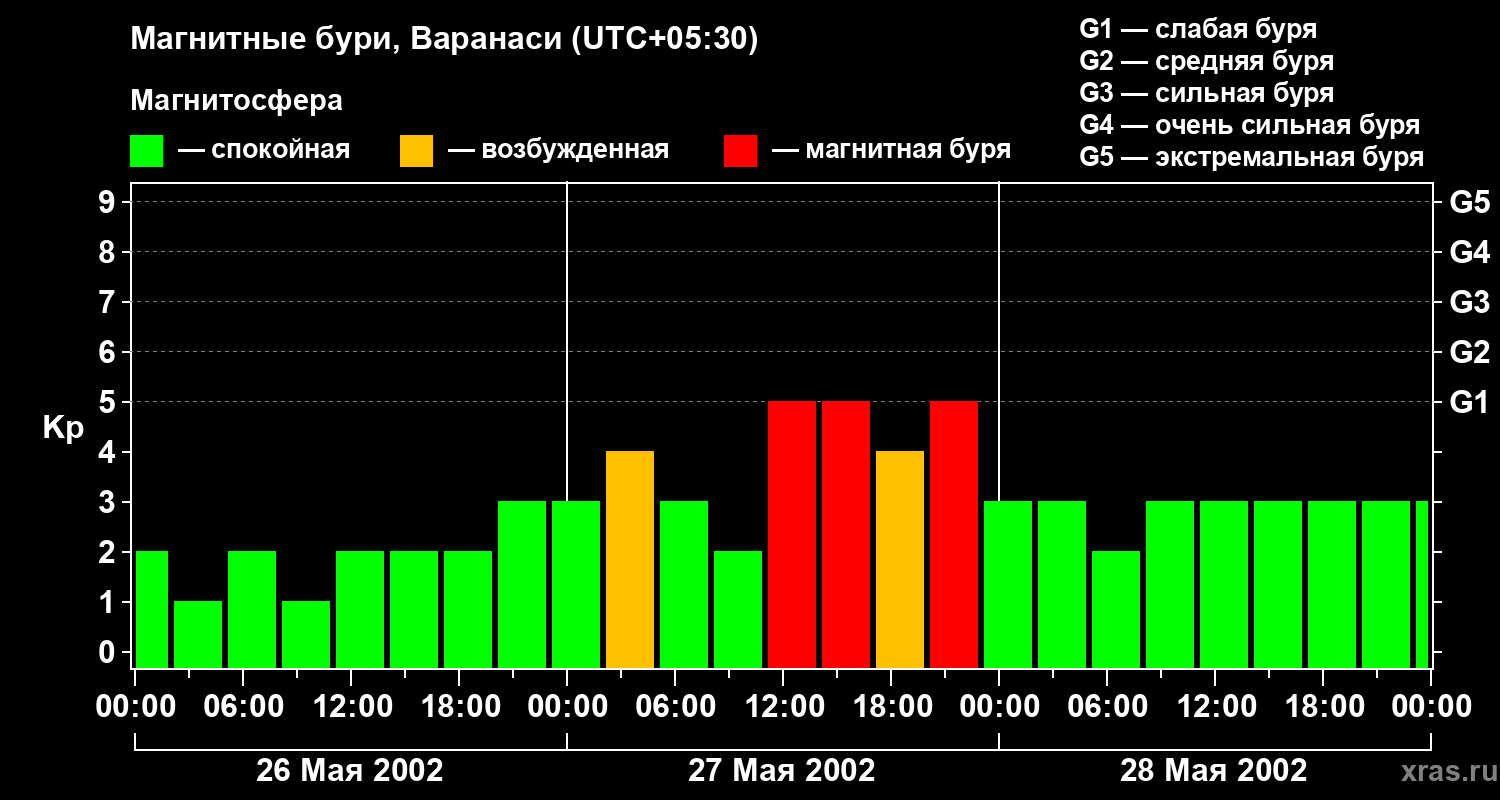
Task: Click the red 'магнитная буря' legend swatch
Action: tap(740, 151)
